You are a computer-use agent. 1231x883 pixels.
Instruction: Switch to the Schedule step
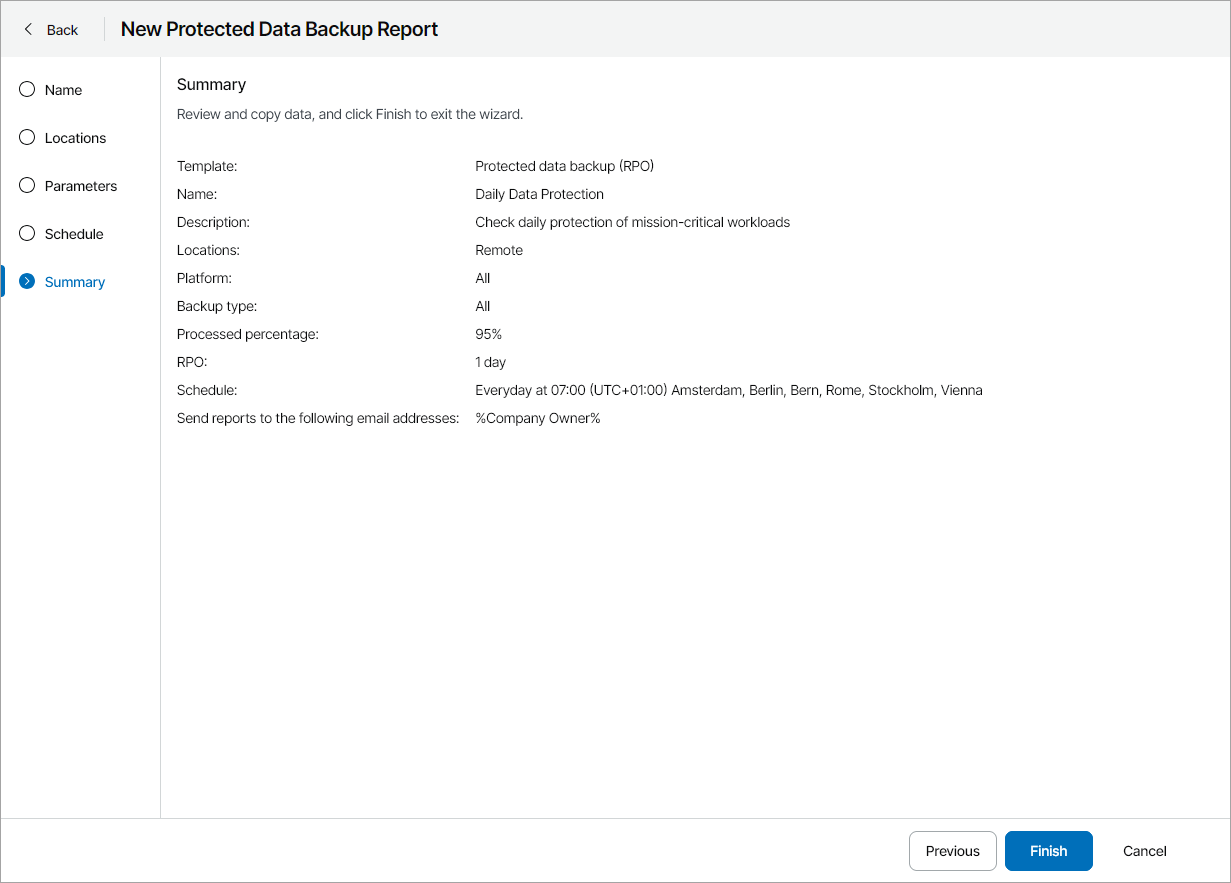[x=72, y=233]
